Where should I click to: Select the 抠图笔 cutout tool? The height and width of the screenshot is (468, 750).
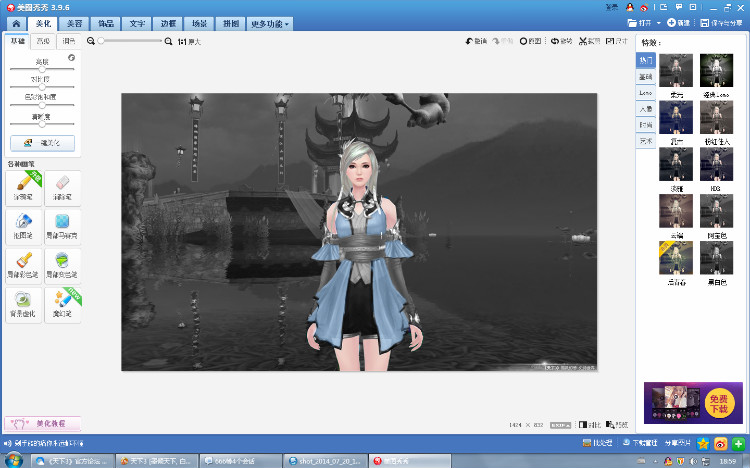tap(23, 227)
